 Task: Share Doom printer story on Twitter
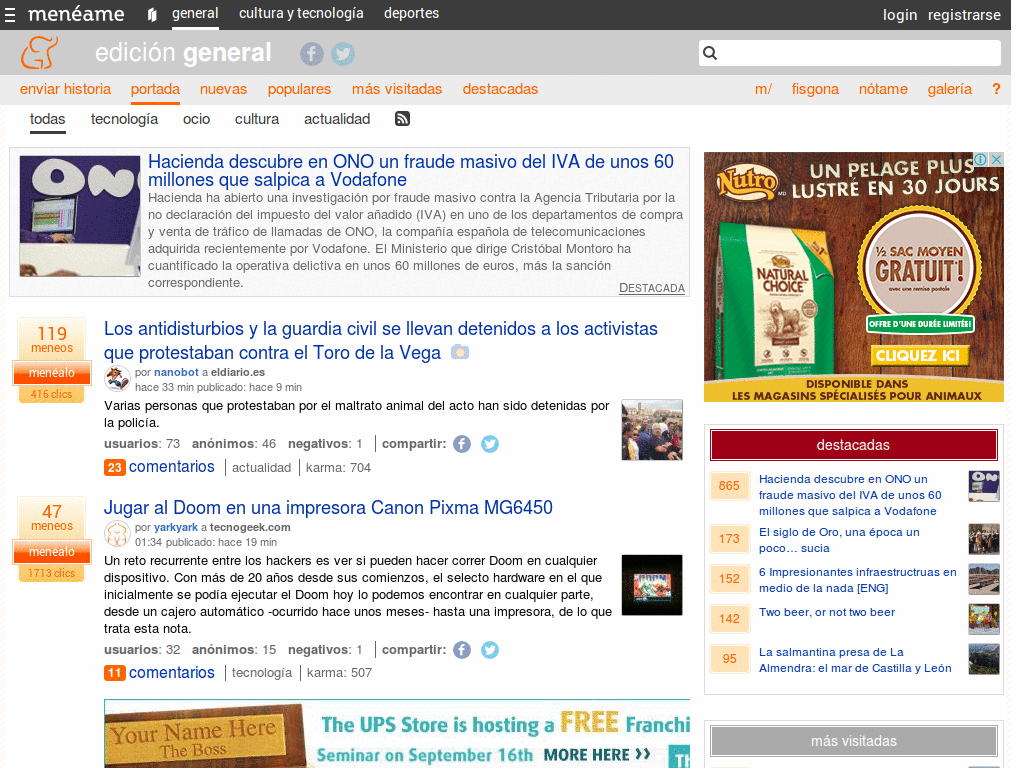coord(490,650)
